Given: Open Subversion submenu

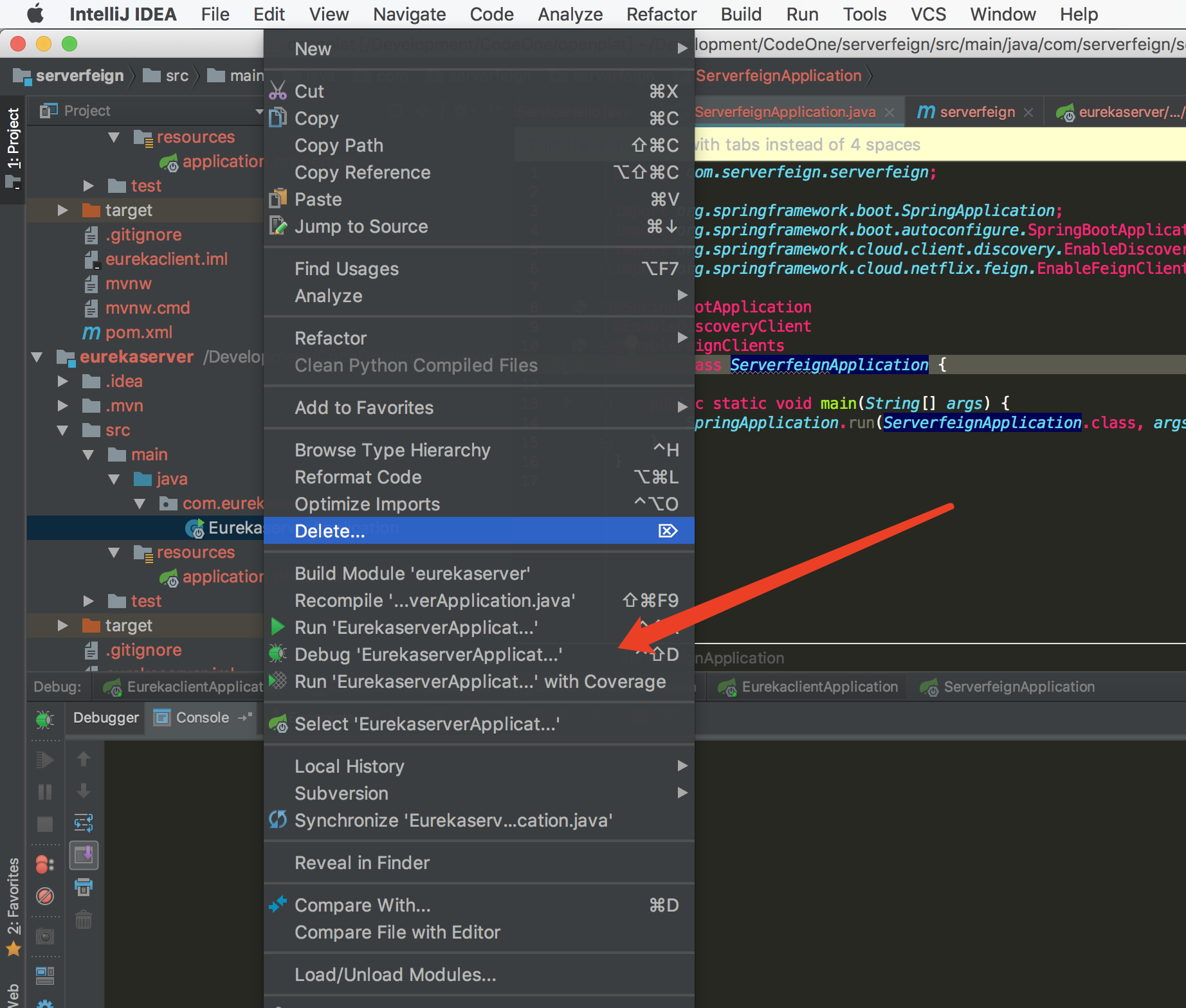Looking at the screenshot, I should [479, 793].
